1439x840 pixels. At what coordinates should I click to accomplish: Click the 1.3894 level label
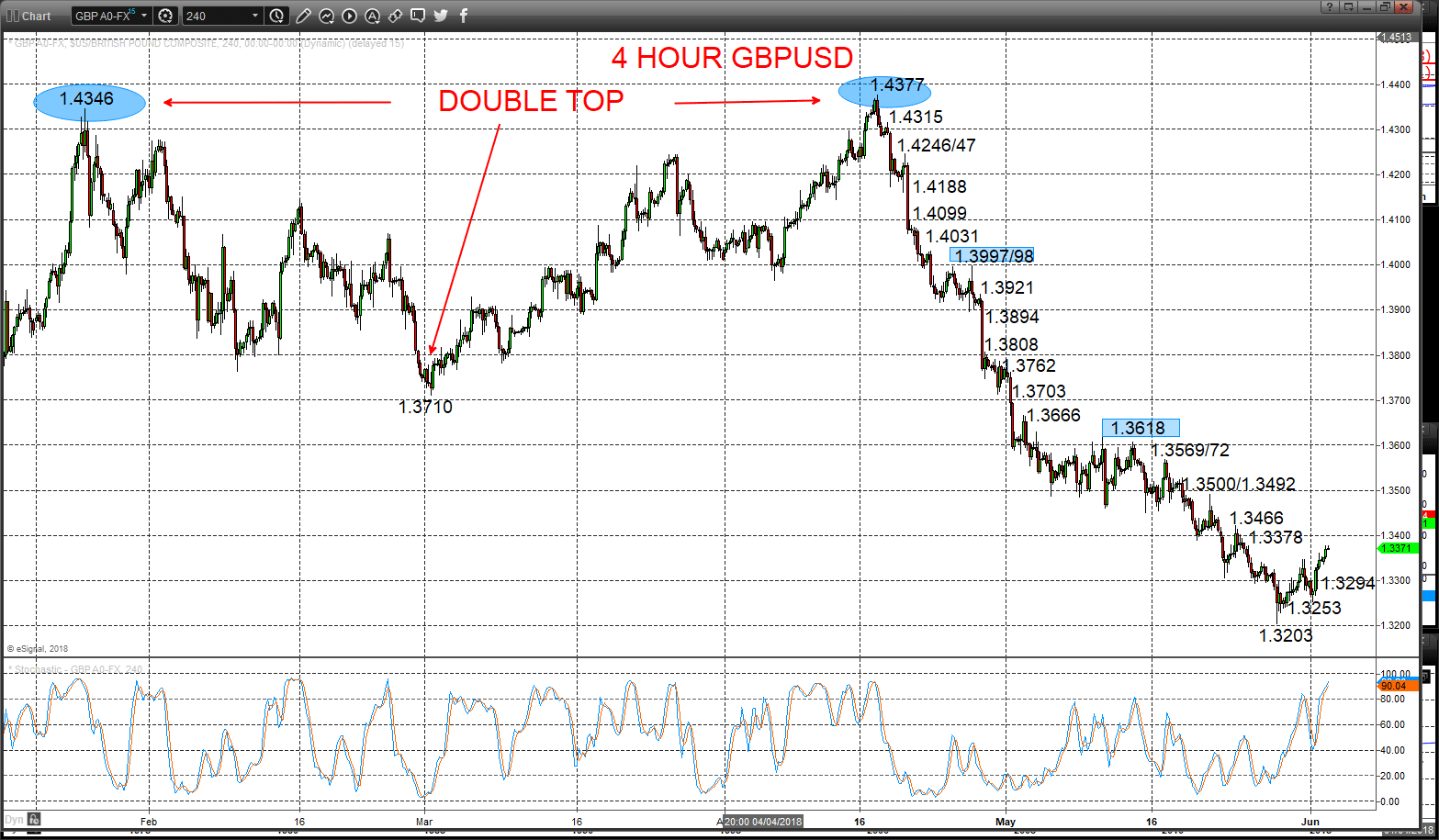point(1012,317)
